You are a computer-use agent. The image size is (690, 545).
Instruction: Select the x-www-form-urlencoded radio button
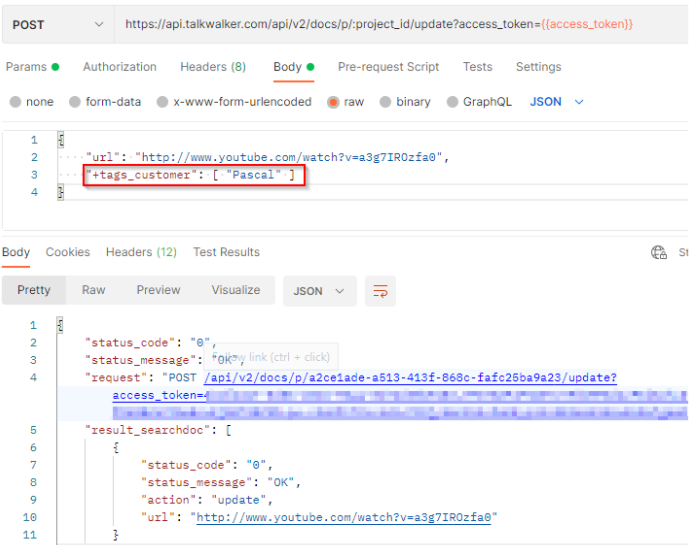pos(162,102)
